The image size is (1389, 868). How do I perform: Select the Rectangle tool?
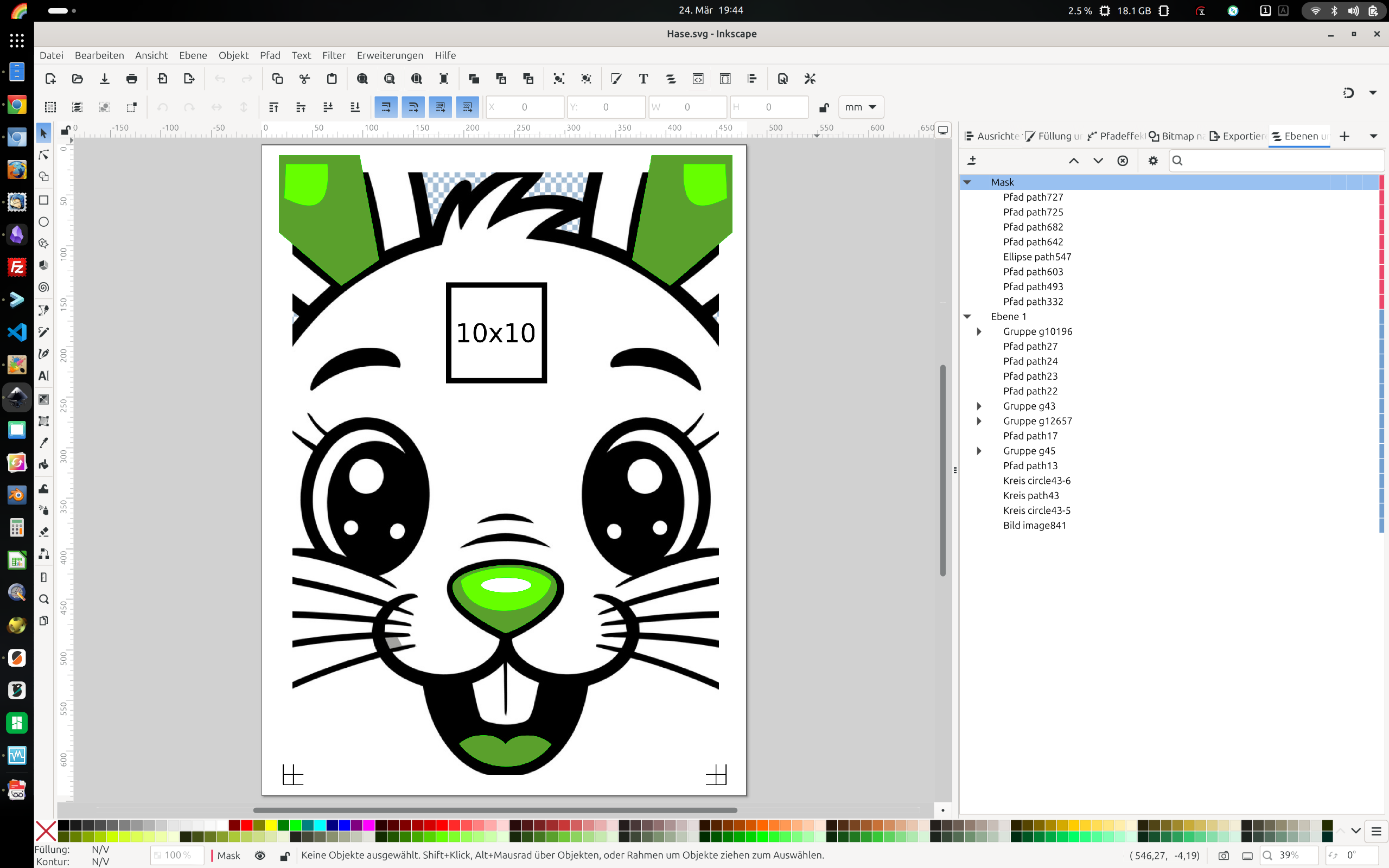[x=43, y=200]
